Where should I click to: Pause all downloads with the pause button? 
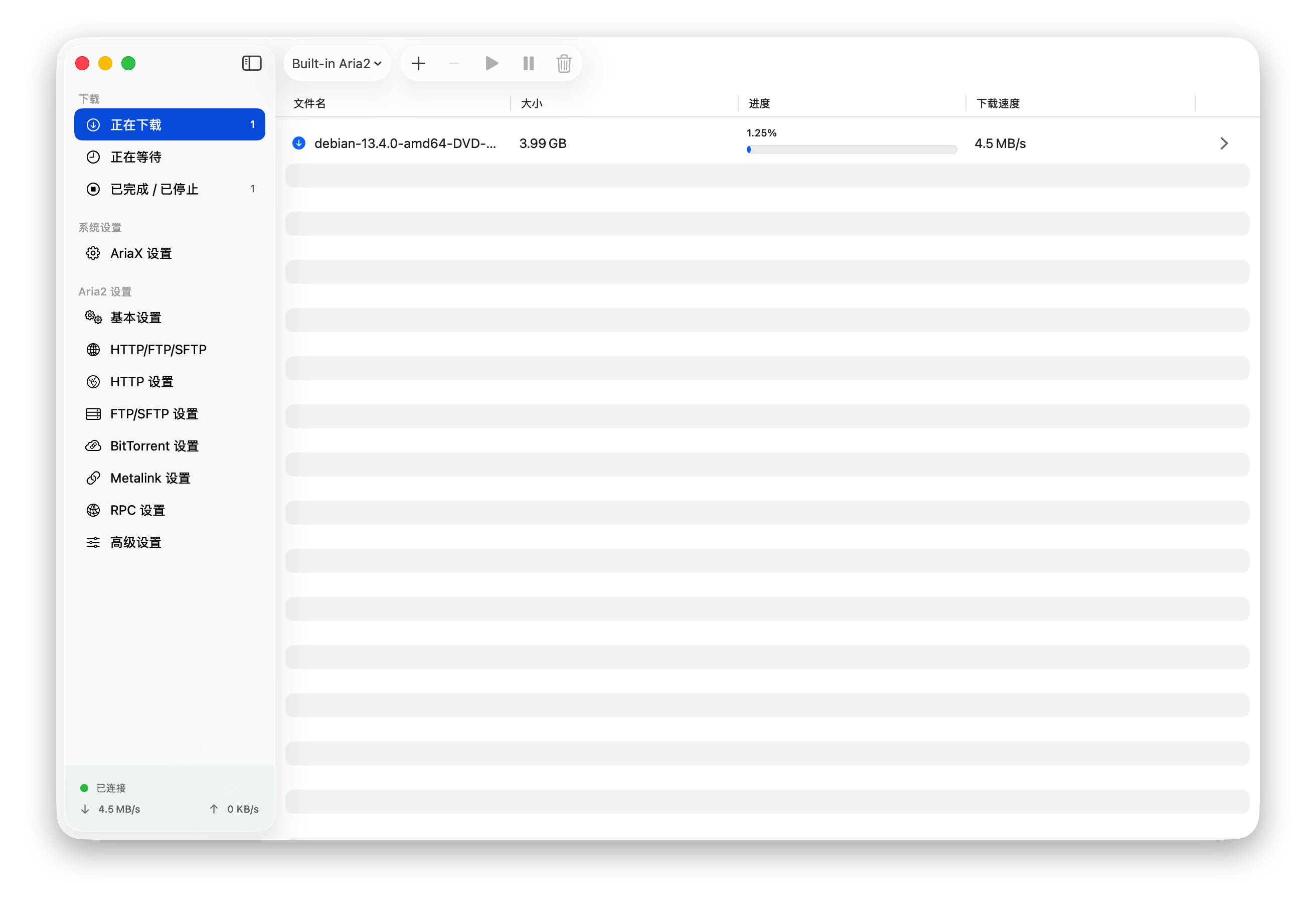click(528, 63)
